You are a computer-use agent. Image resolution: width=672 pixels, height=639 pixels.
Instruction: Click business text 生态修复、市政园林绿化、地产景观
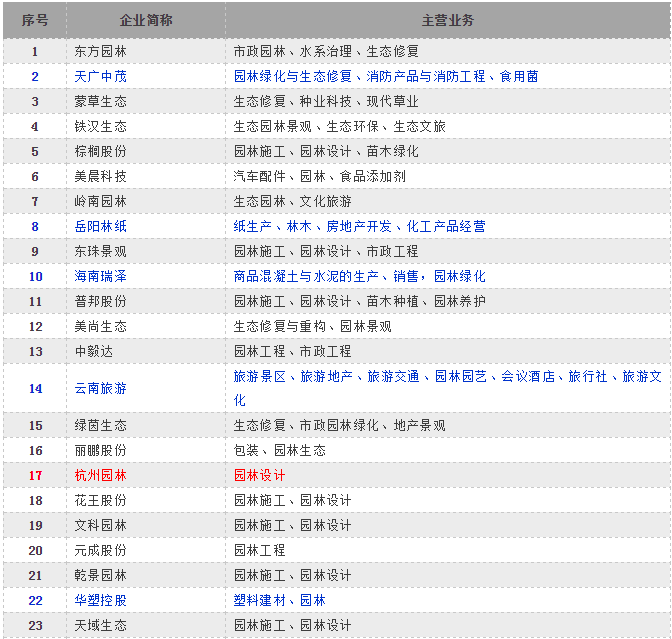coord(339,425)
